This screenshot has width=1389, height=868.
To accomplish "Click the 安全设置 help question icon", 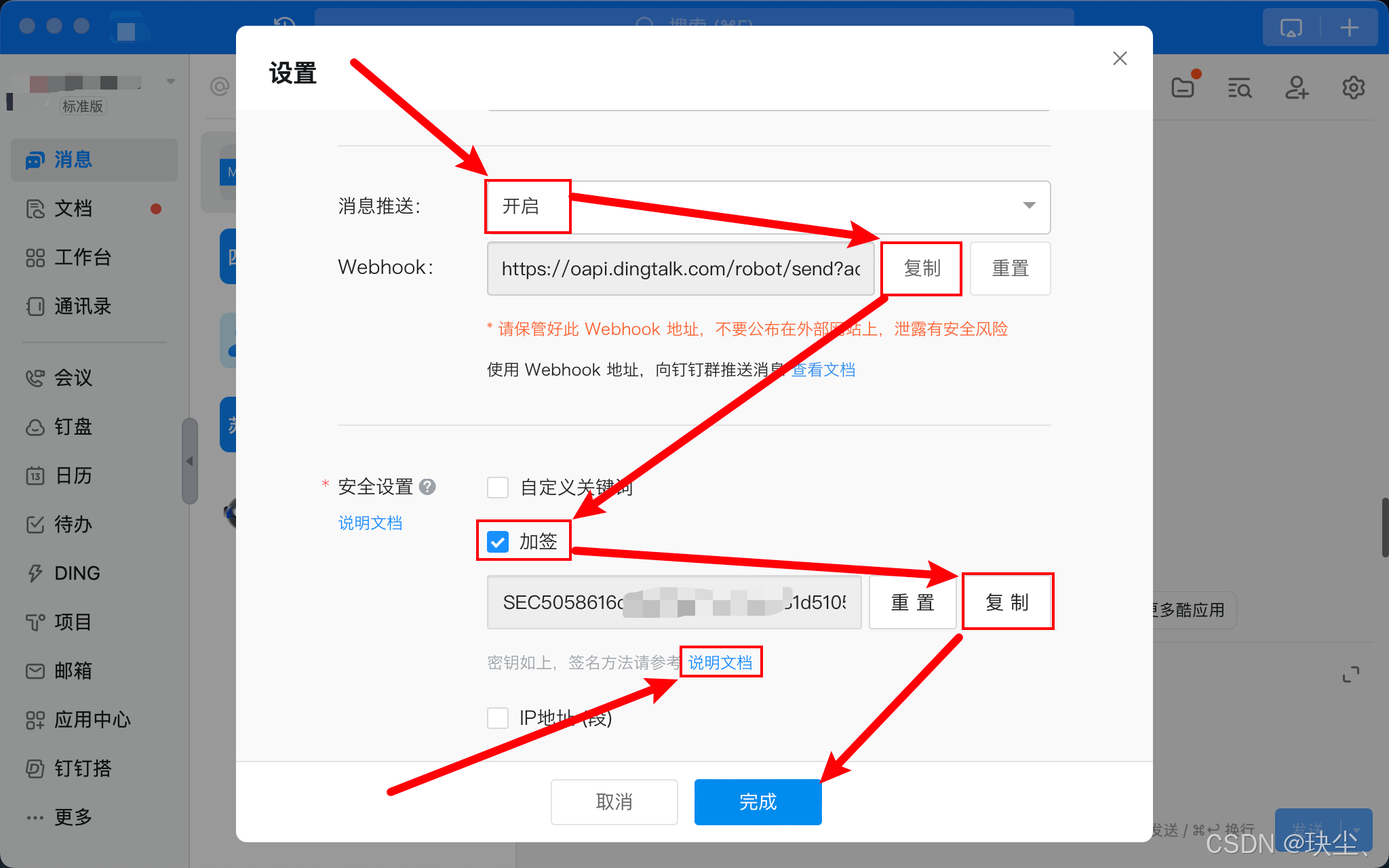I will pos(427,487).
